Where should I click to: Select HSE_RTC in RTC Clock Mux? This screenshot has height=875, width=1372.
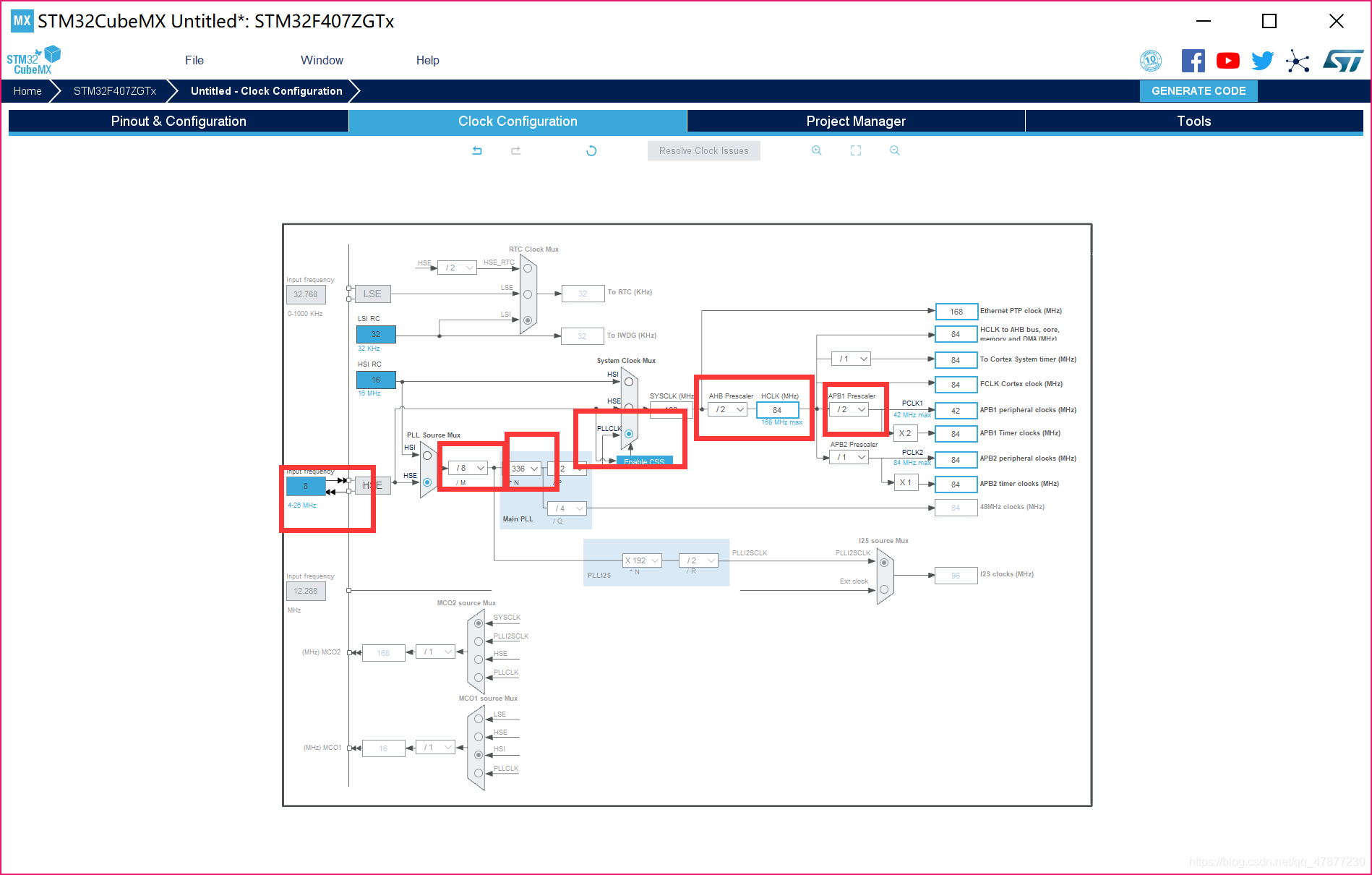point(528,268)
